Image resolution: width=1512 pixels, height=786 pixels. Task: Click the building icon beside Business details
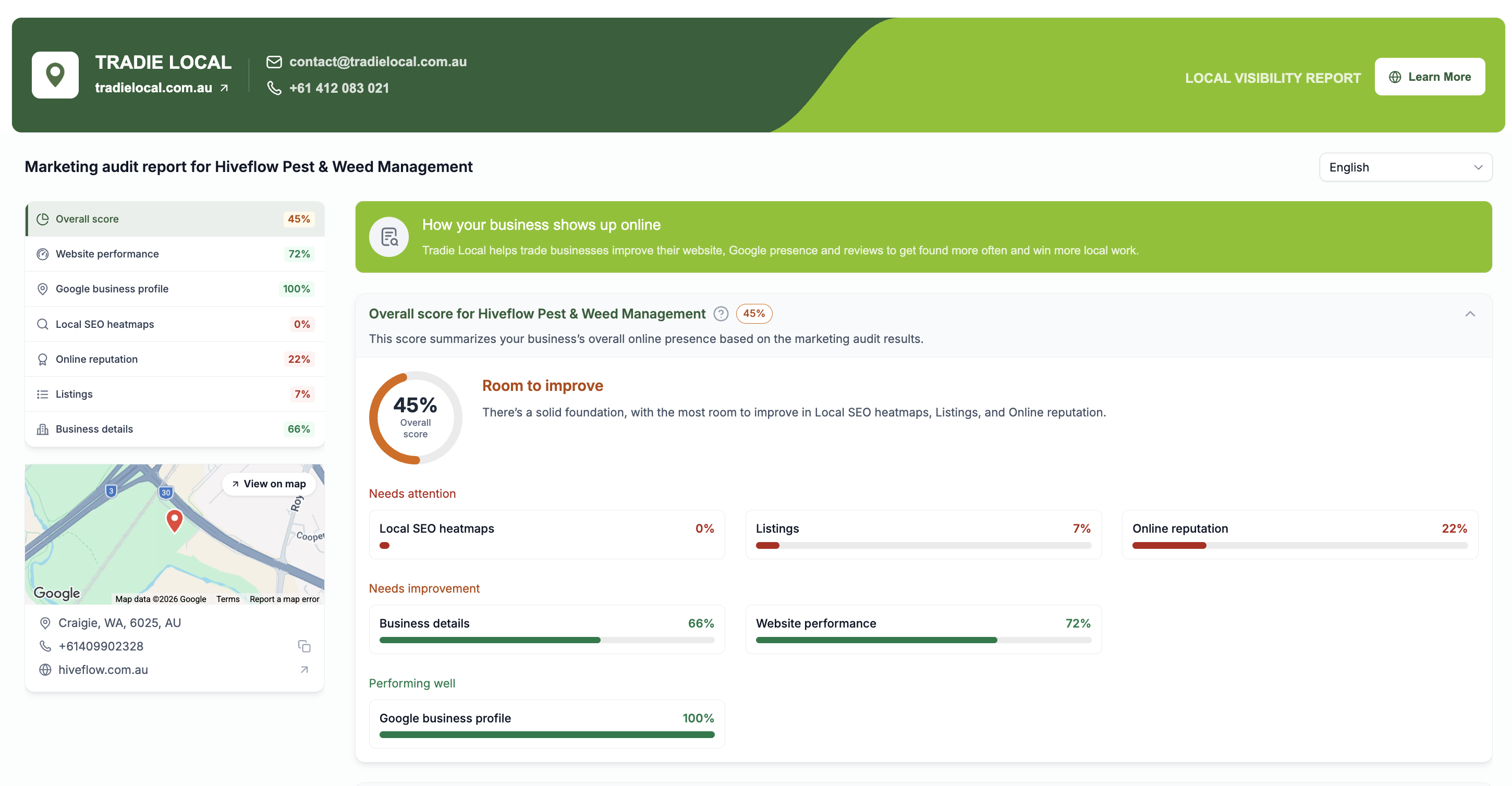(42, 429)
